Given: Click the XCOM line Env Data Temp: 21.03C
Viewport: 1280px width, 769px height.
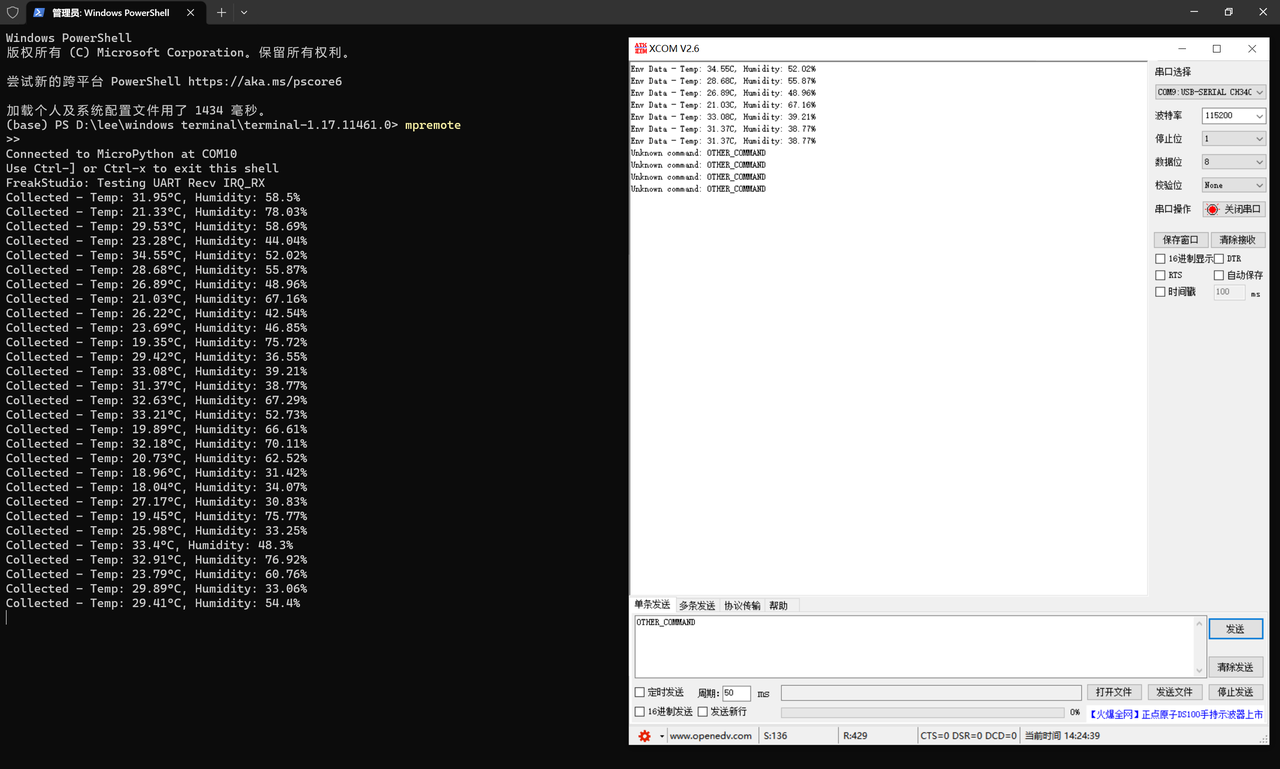Looking at the screenshot, I should (723, 105).
